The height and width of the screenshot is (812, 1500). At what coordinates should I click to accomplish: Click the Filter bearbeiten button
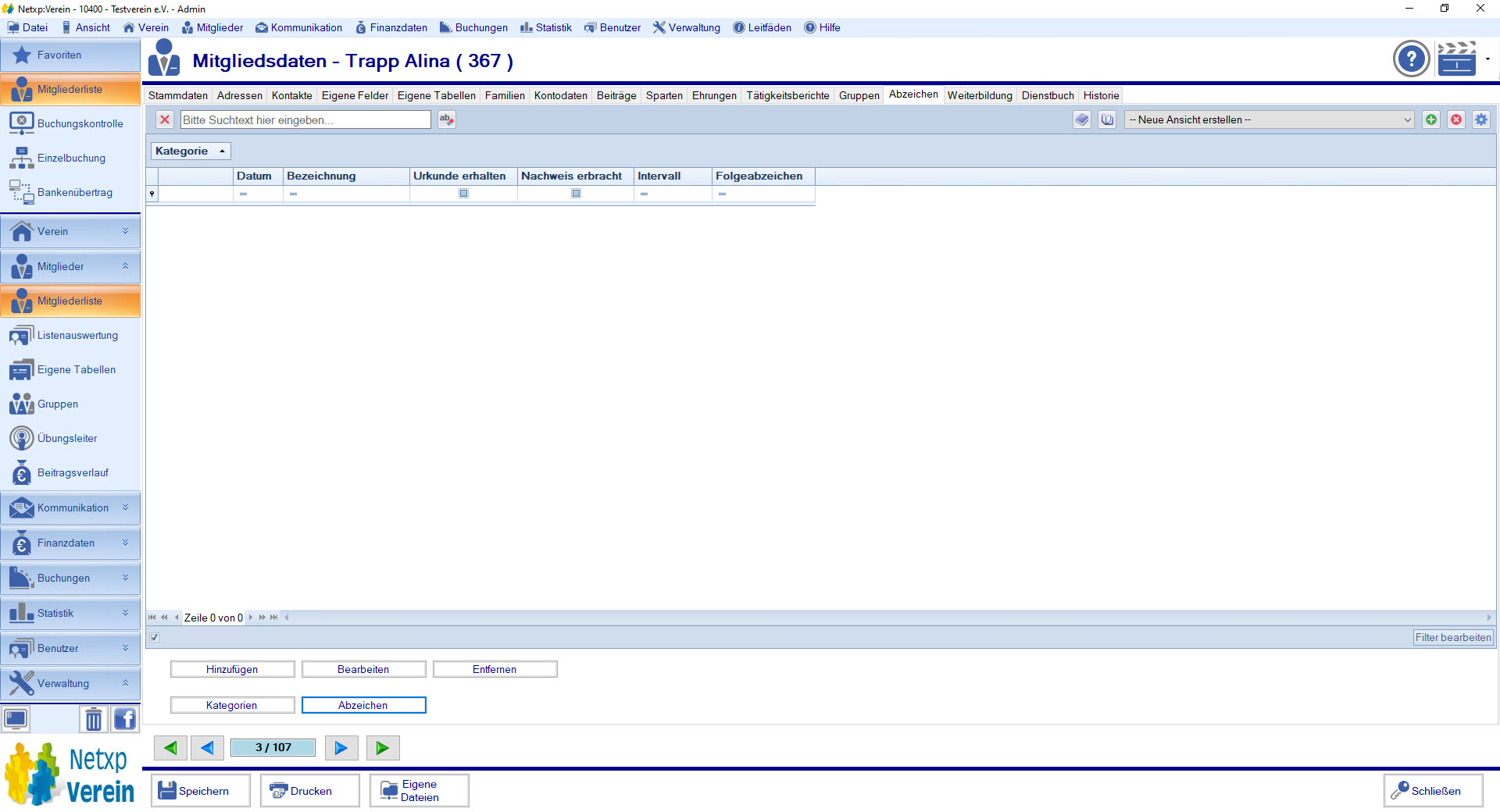click(1453, 637)
